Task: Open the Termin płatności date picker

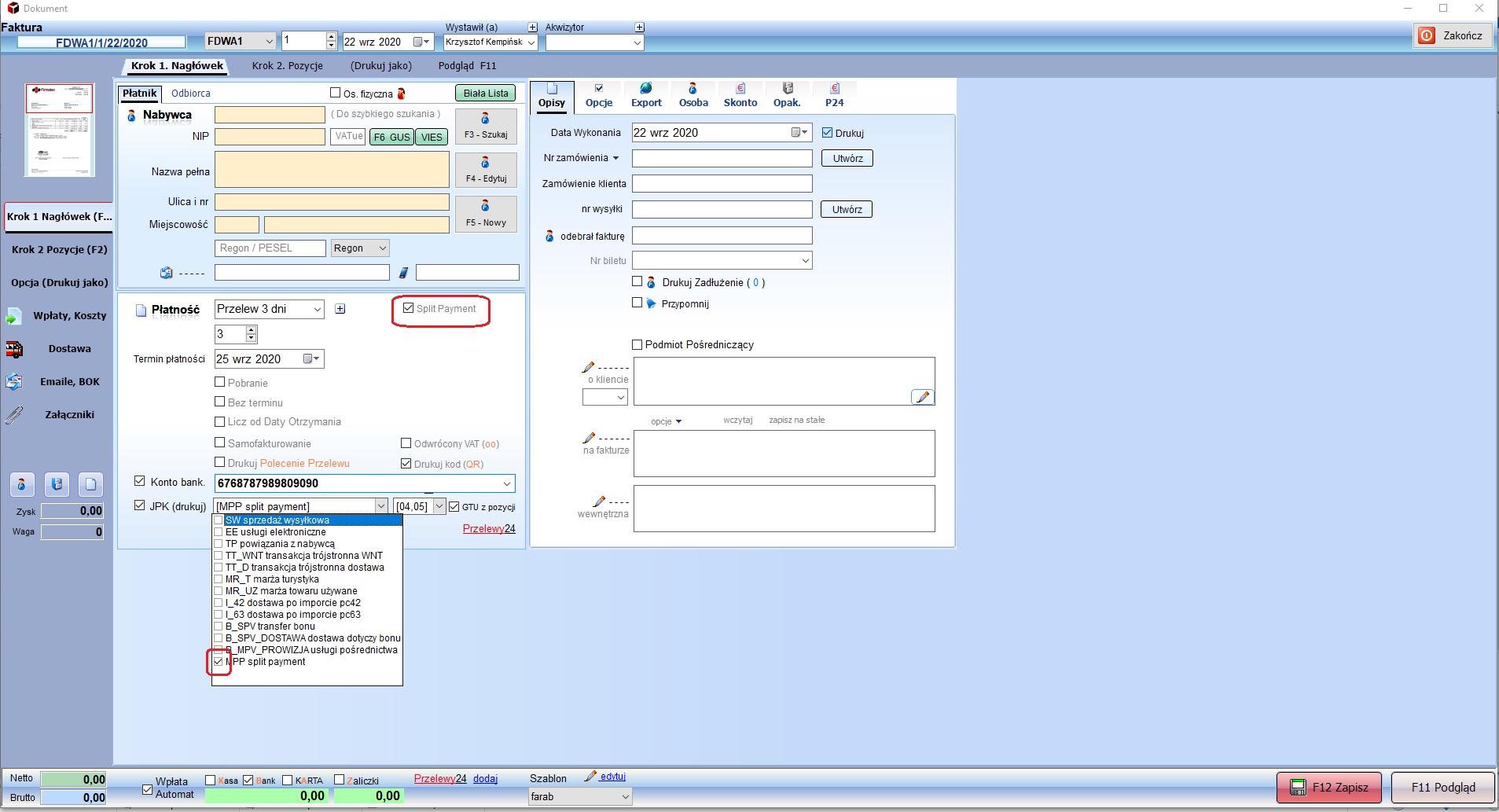Action: (x=312, y=359)
